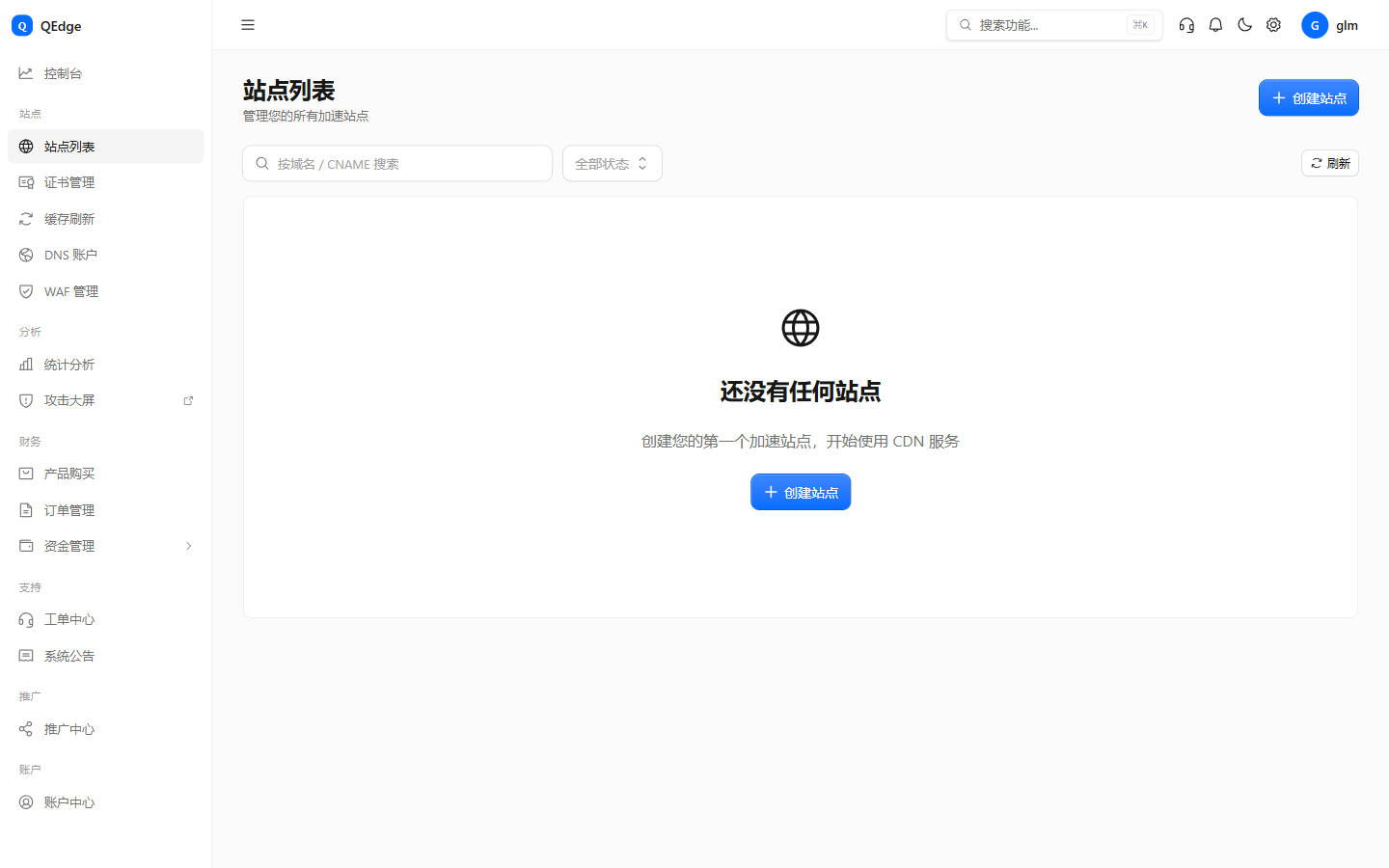Screen dimensions: 1389x868
Task: Click the large globe empty-state icon
Action: (x=801, y=328)
